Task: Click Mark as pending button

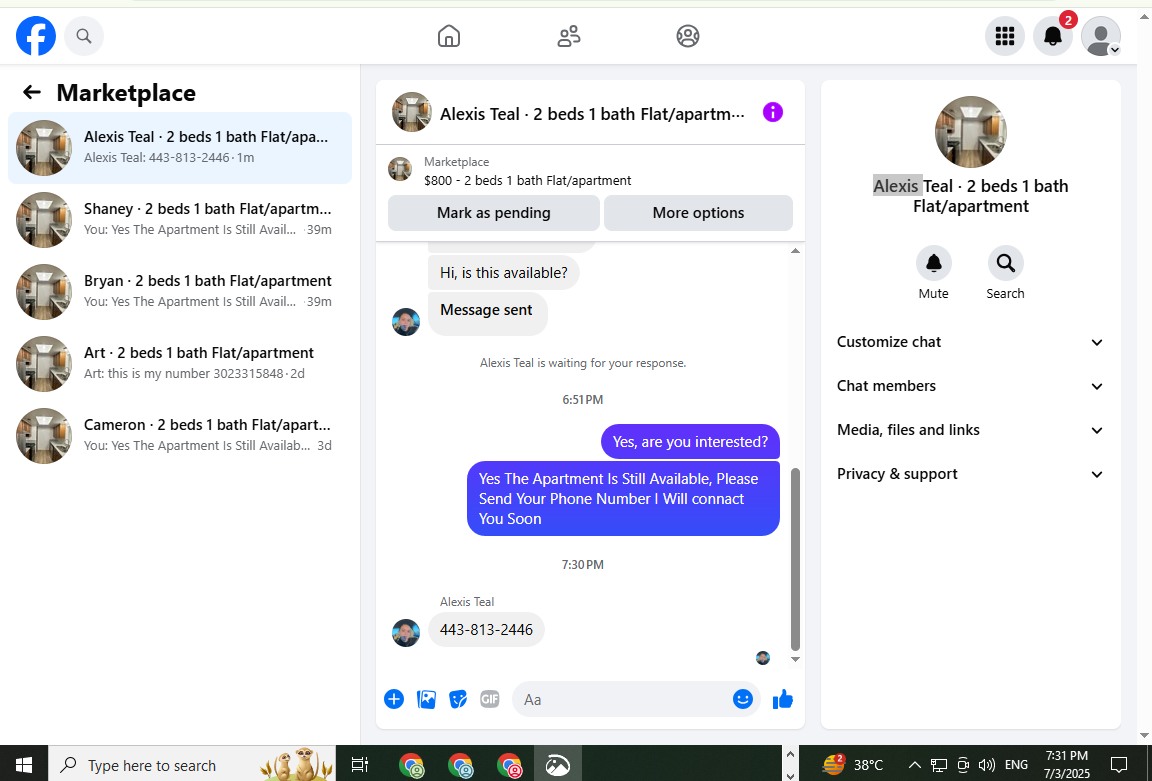Action: click(x=494, y=213)
